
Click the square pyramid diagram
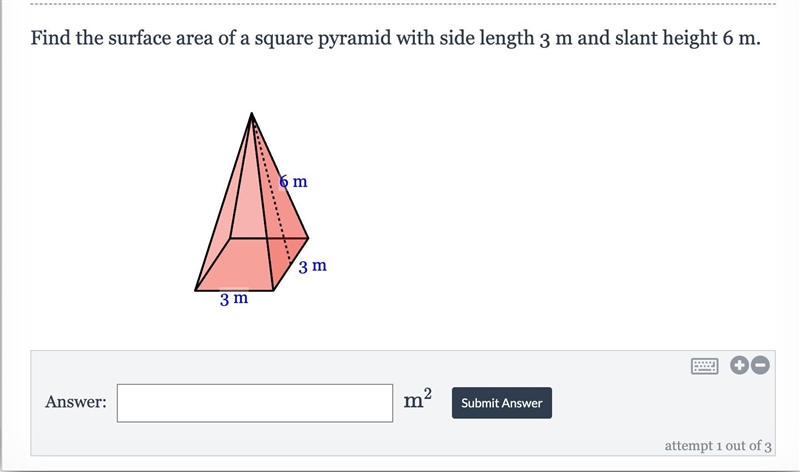pyautogui.click(x=252, y=202)
